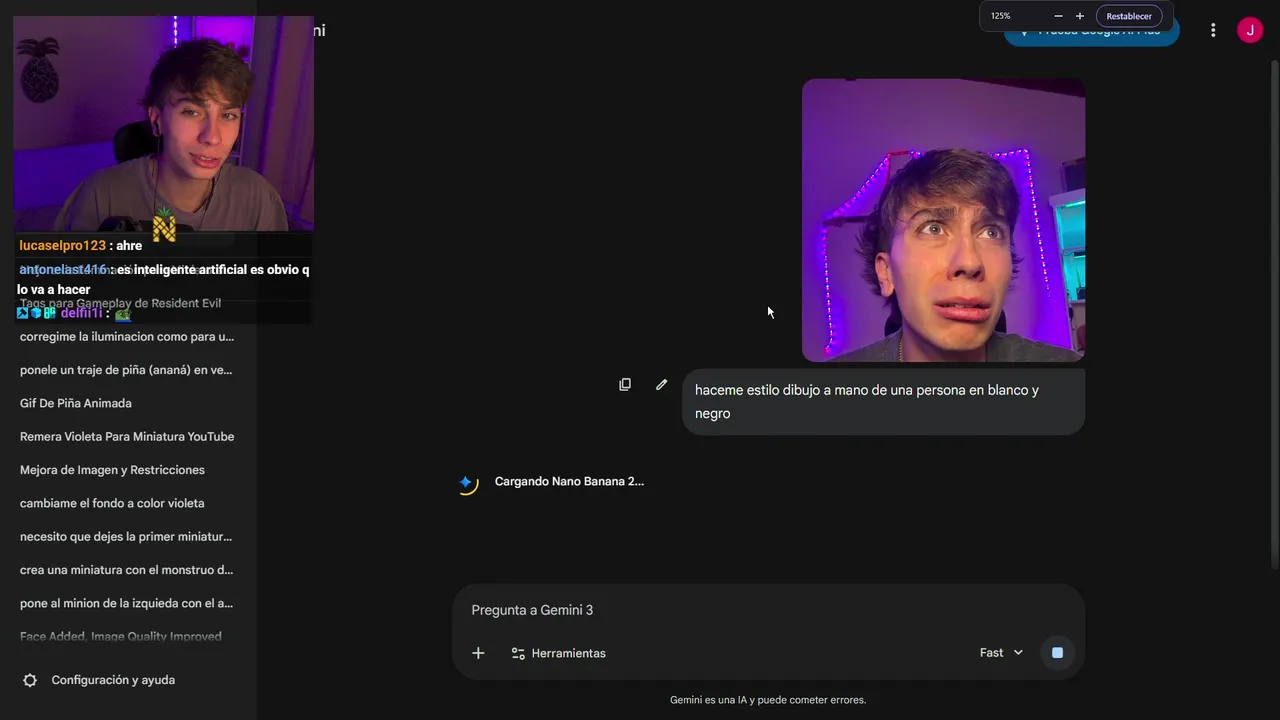Click the settings gear icon in the sidebar
The width and height of the screenshot is (1280, 720).
[30, 680]
